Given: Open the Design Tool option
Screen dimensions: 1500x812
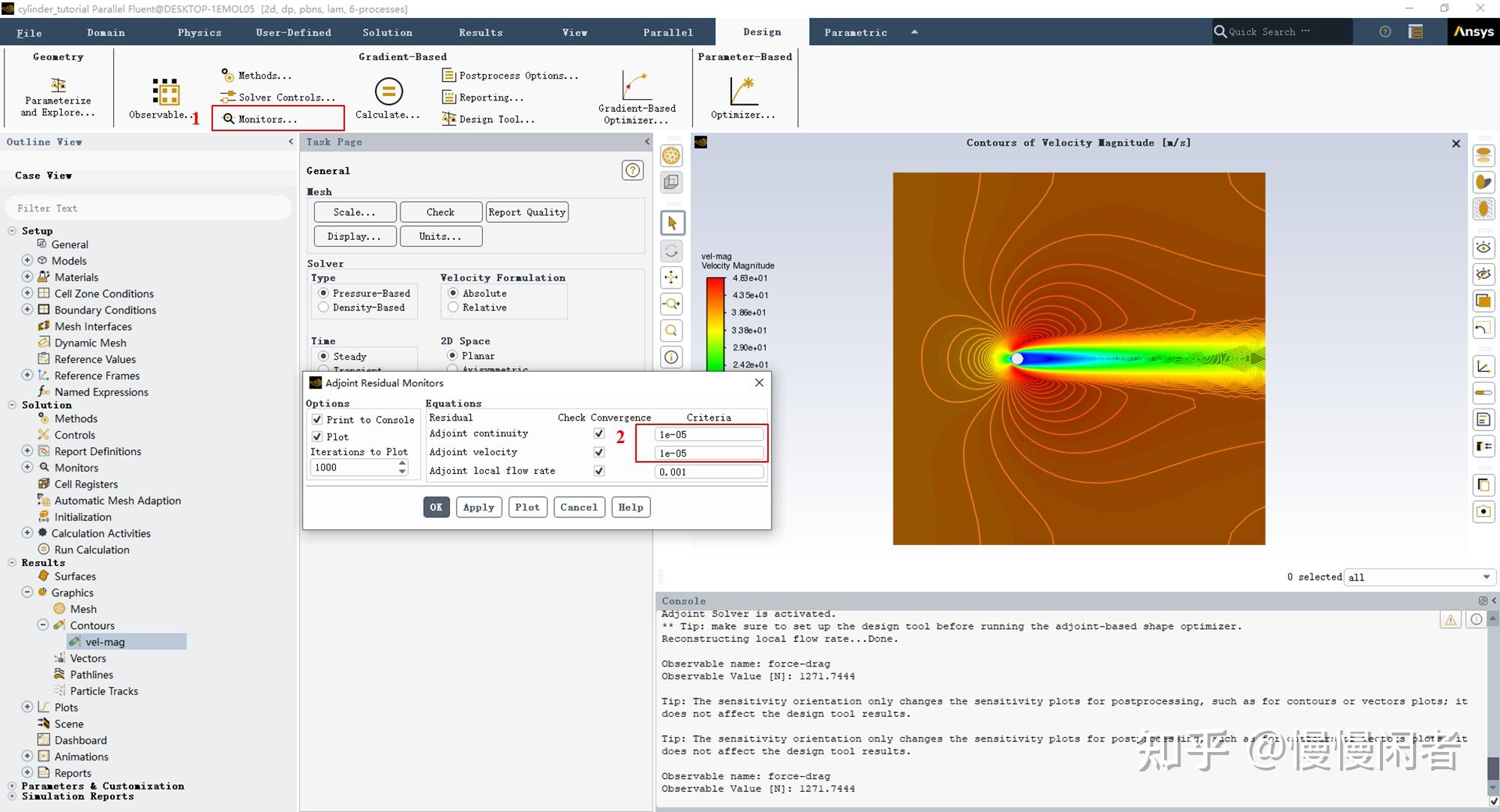Looking at the screenshot, I should [488, 119].
